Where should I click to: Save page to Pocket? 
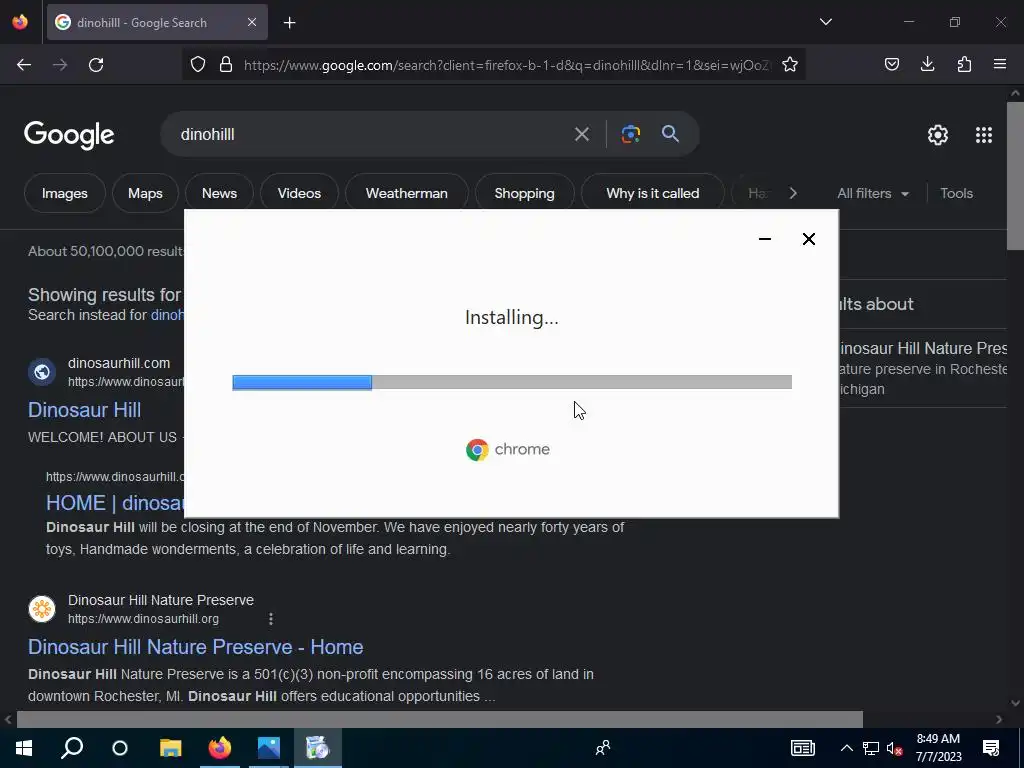(892, 64)
